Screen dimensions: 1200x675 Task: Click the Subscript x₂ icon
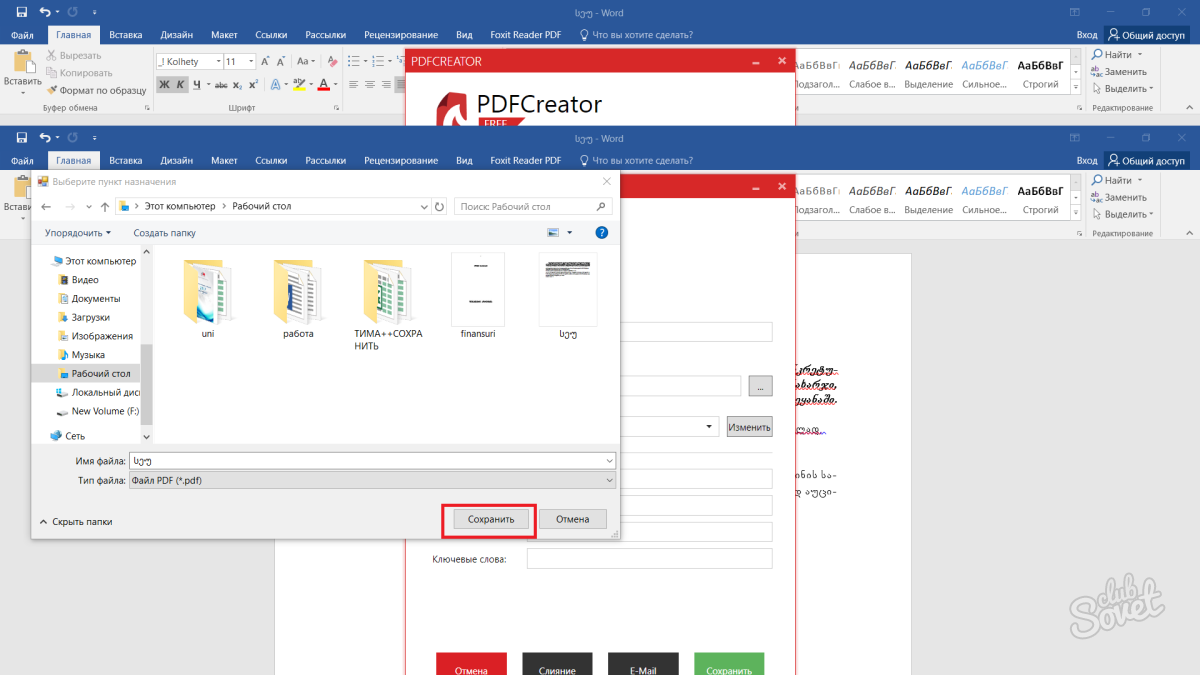coord(234,85)
